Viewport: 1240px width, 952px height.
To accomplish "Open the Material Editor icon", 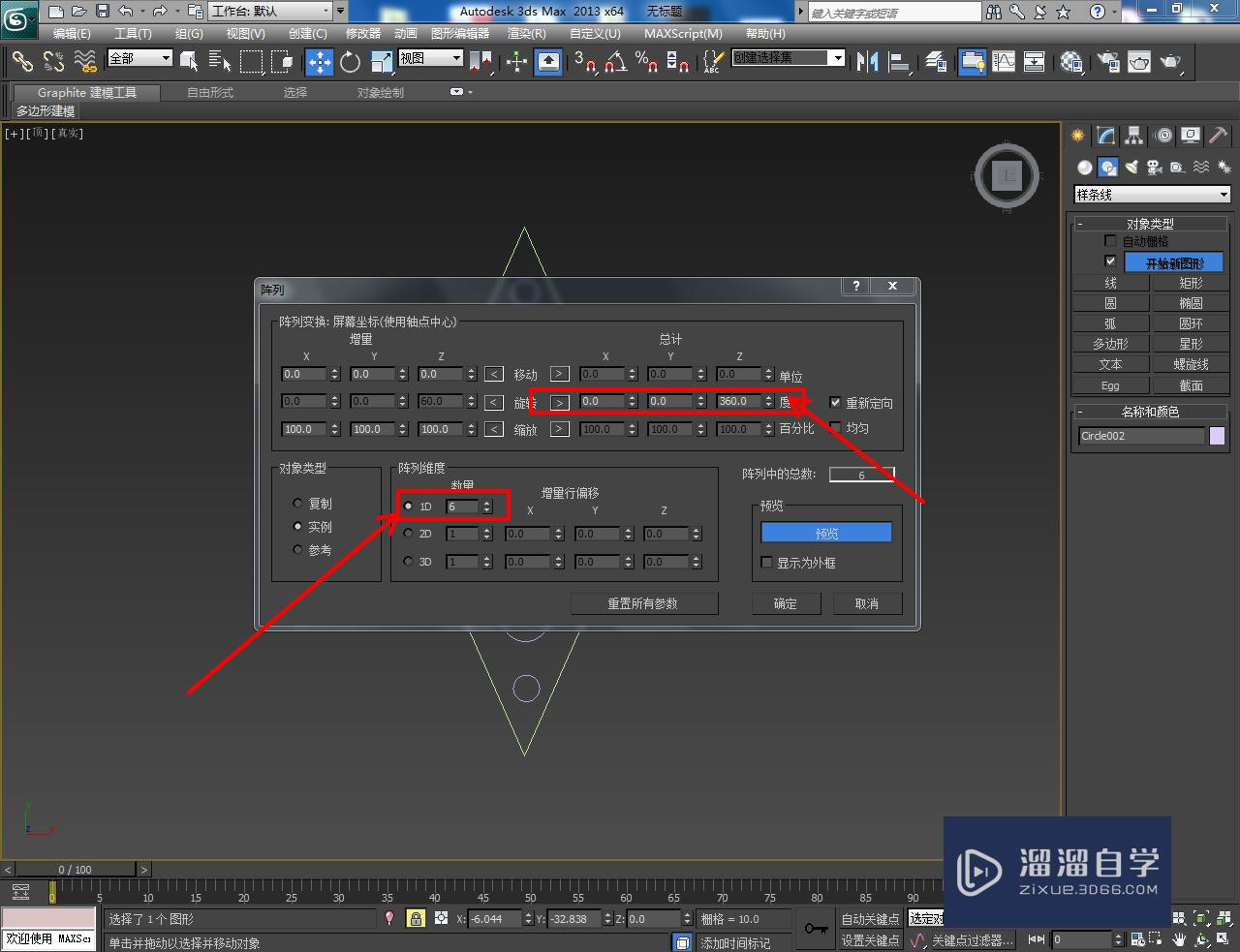I will coord(1071,62).
